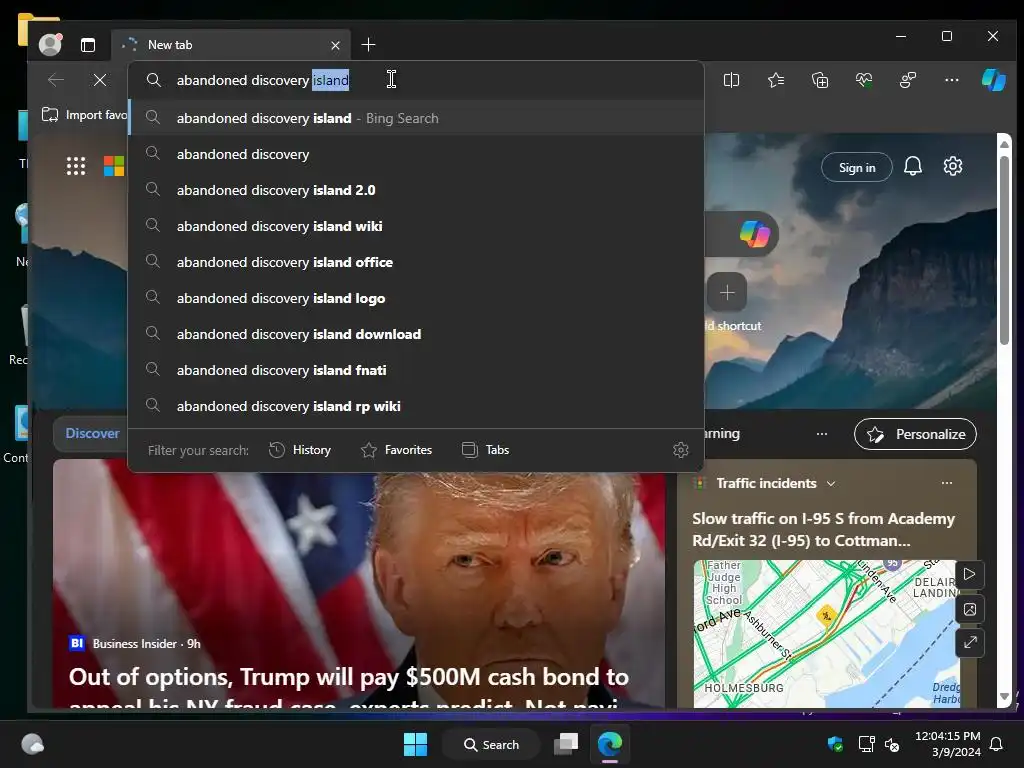Image resolution: width=1024 pixels, height=768 pixels.
Task: Select suggestion 'abandoned discovery island wiki'
Action: [x=416, y=226]
